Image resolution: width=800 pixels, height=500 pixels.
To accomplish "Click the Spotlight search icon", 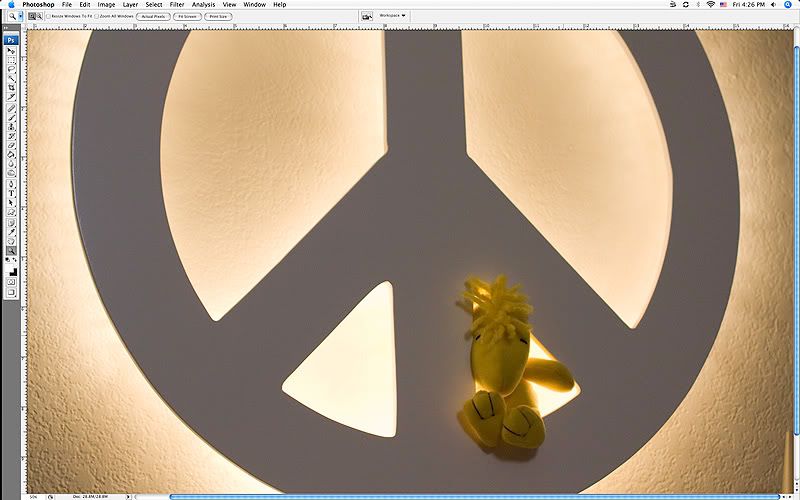I will (x=791, y=5).
